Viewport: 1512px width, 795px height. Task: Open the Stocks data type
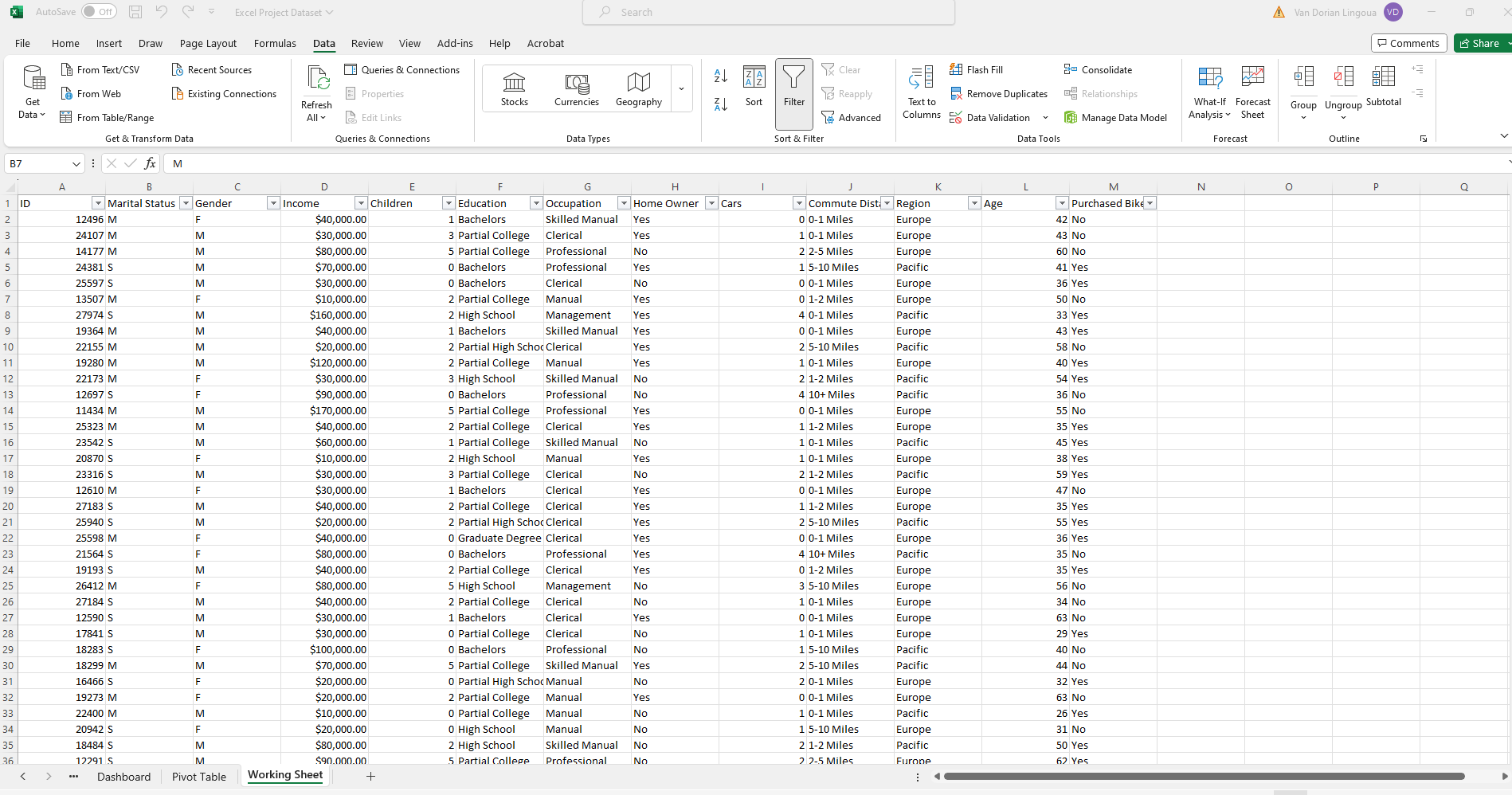click(x=514, y=88)
